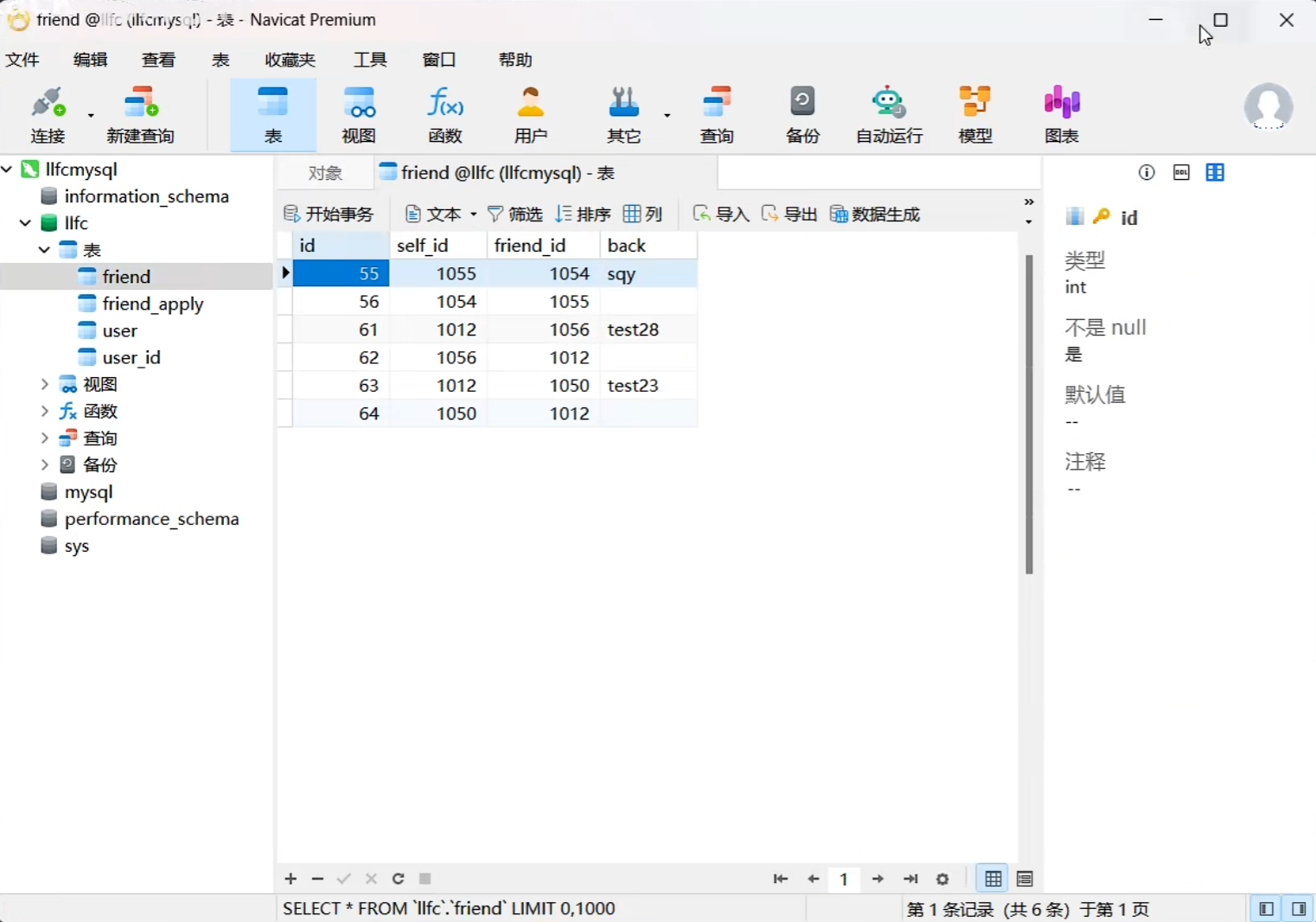The width and height of the screenshot is (1316, 922).
Task: Switch to grid view
Action: (x=993, y=879)
